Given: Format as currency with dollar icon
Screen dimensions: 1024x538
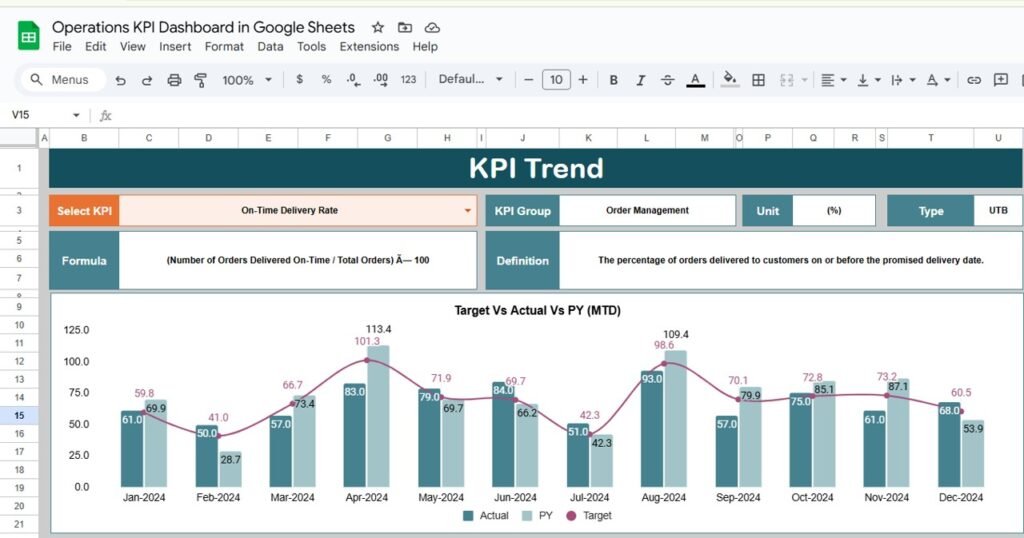Looking at the screenshot, I should pyautogui.click(x=299, y=79).
